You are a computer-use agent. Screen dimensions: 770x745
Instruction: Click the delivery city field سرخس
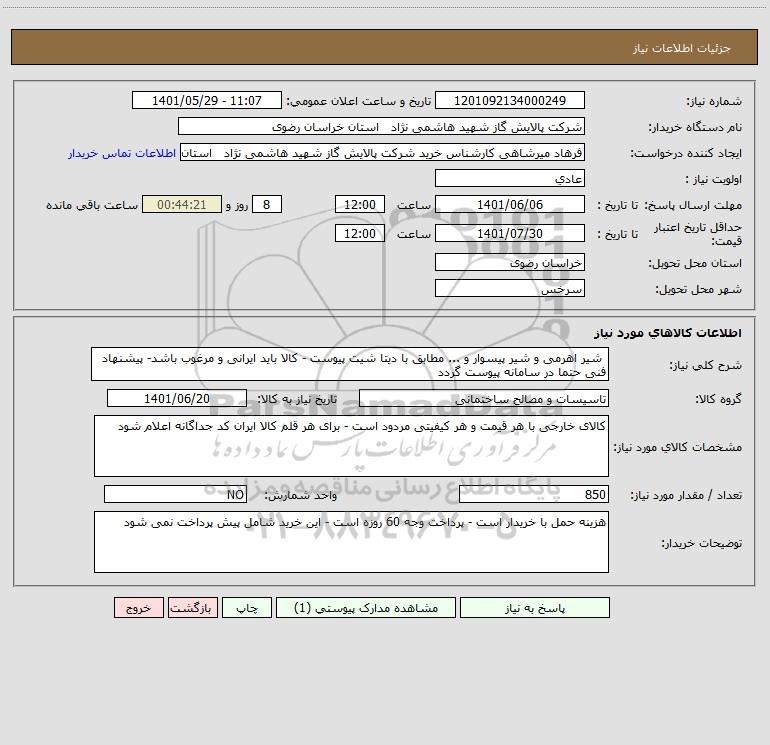click(510, 289)
